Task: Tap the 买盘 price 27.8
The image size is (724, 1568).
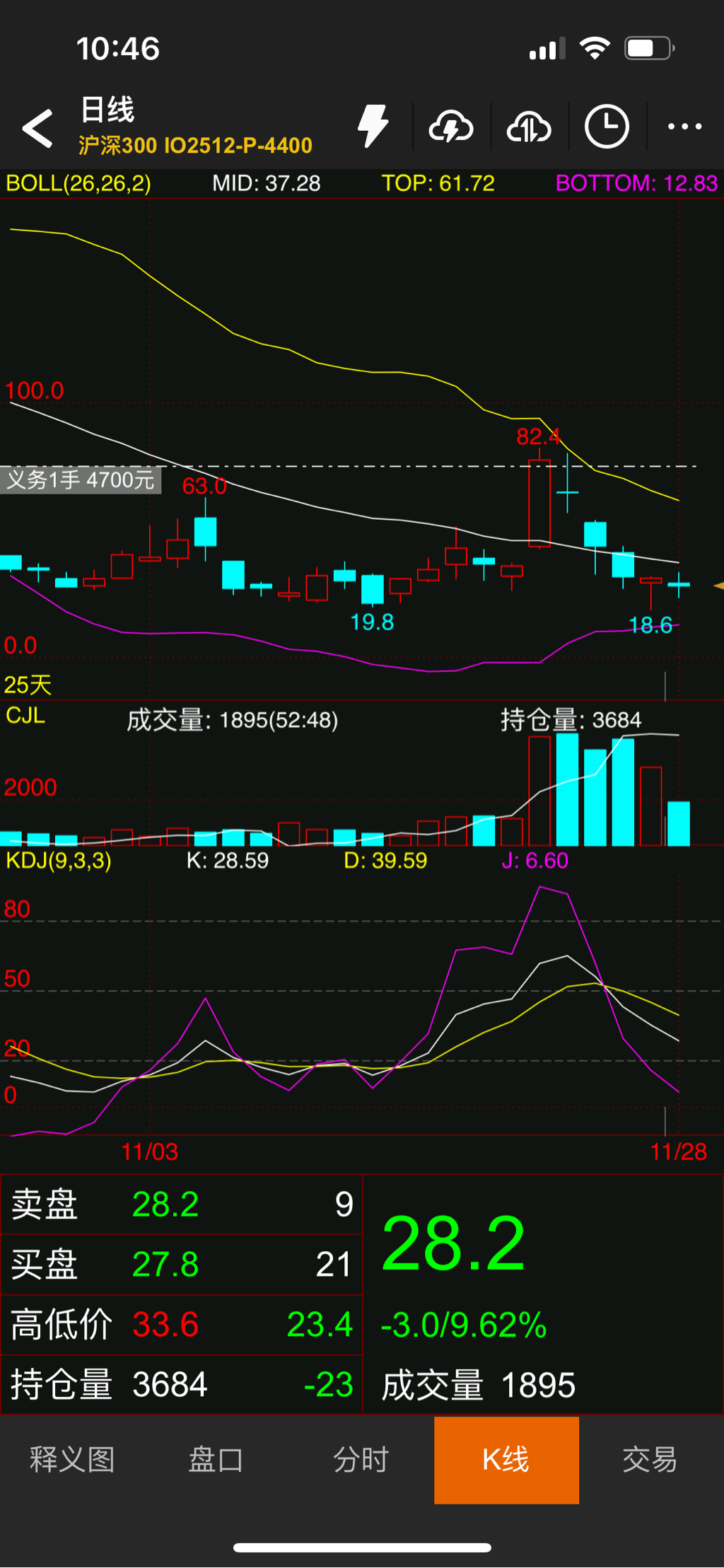Action: [x=165, y=1265]
